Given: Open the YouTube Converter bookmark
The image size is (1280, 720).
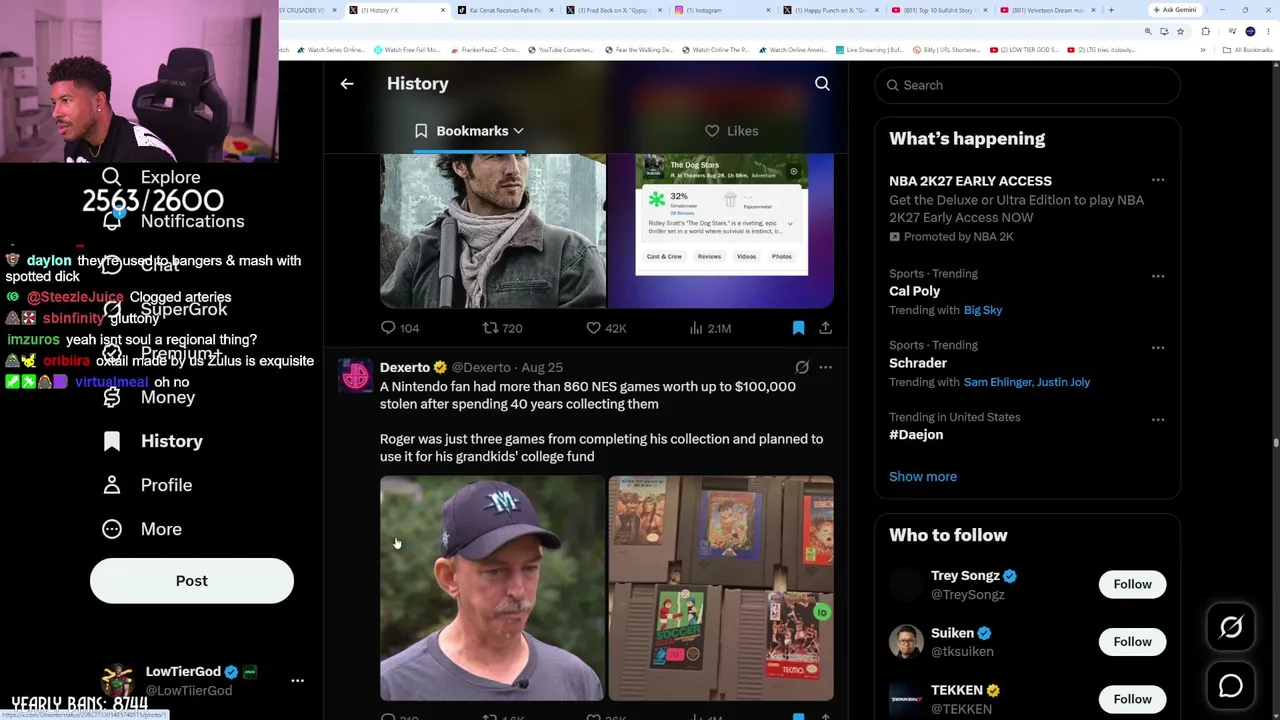Looking at the screenshot, I should tap(560, 50).
